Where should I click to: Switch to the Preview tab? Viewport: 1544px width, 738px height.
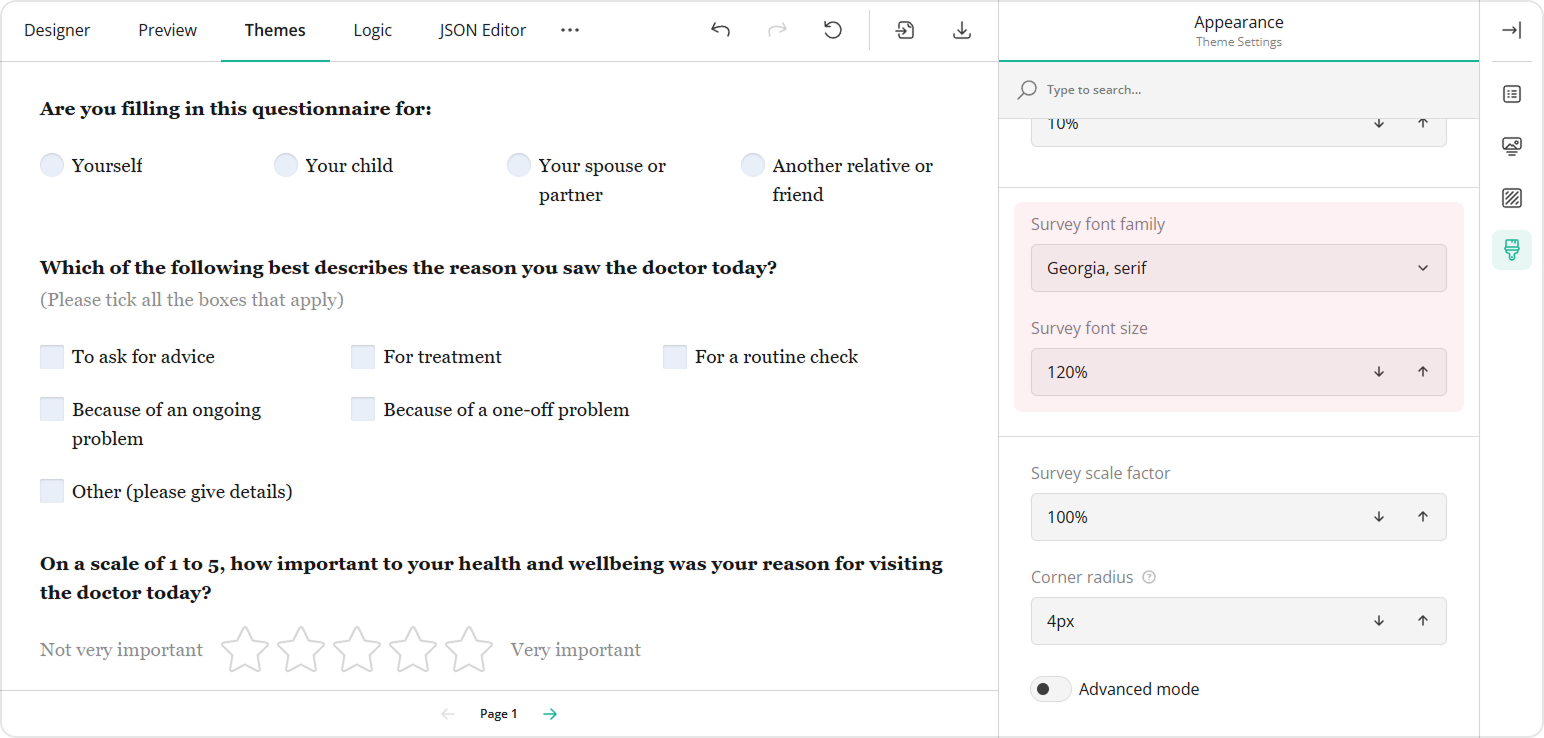pos(167,30)
